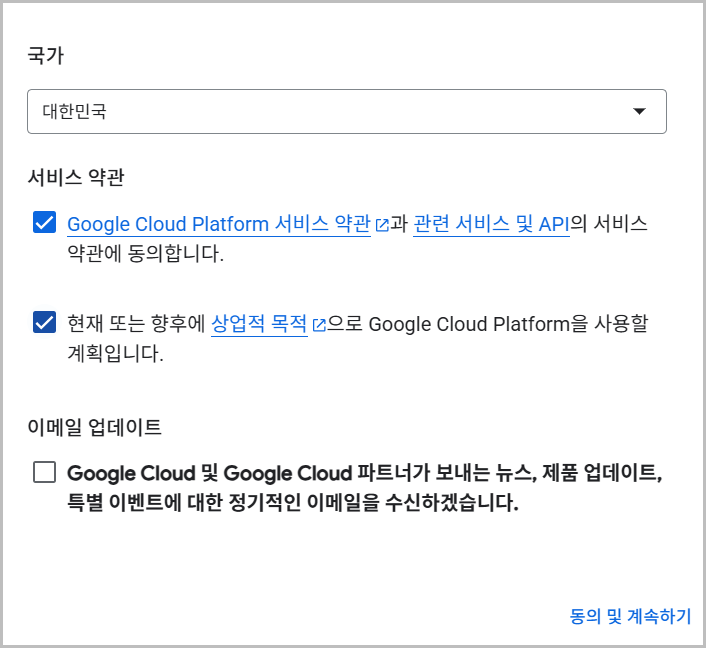The width and height of the screenshot is (706, 648).
Task: Click the dropdown triangle in the country field
Action: pyautogui.click(x=640, y=111)
